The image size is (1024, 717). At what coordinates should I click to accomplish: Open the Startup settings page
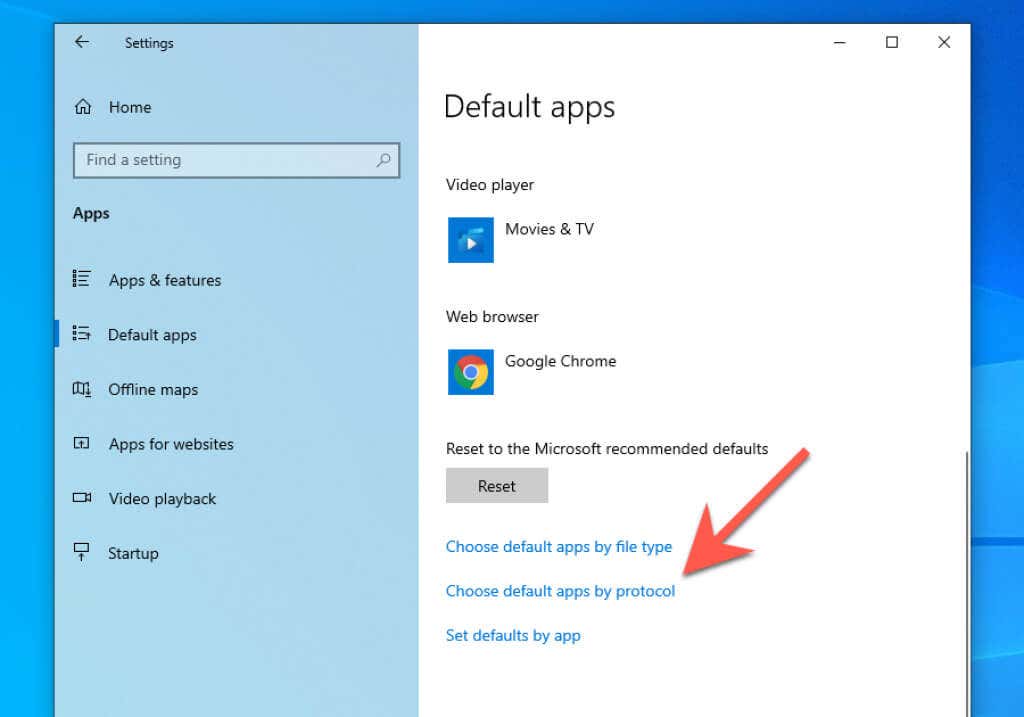(133, 554)
